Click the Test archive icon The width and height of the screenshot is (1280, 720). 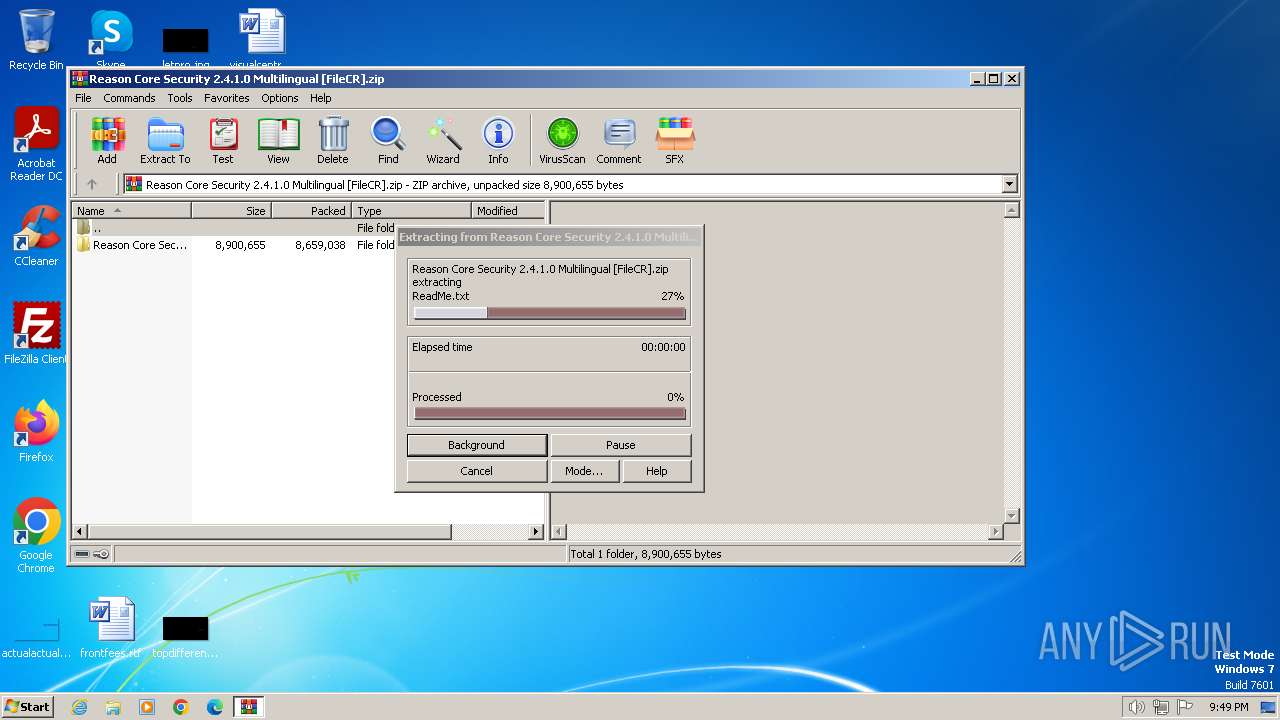[x=223, y=140]
